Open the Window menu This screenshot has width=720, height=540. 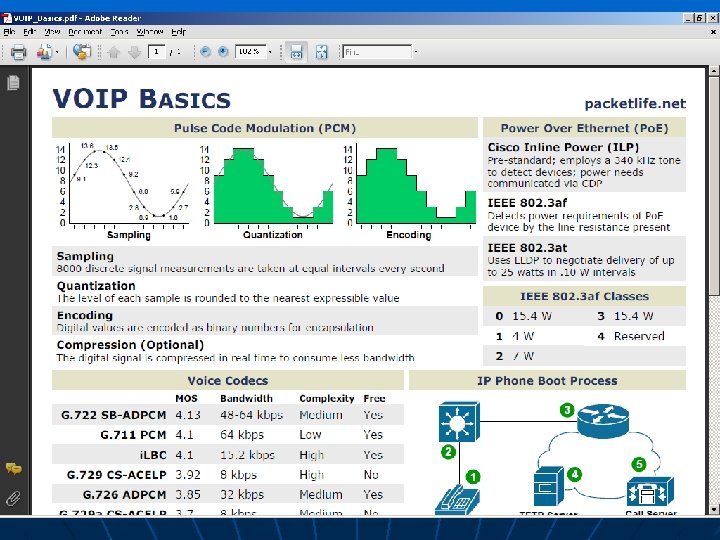pos(150,32)
